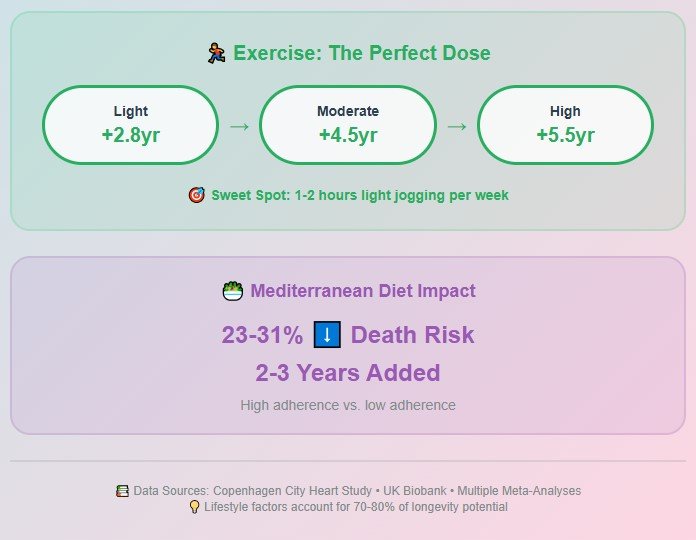Click Lifestyle factors 70-80% footer note

coord(356,507)
